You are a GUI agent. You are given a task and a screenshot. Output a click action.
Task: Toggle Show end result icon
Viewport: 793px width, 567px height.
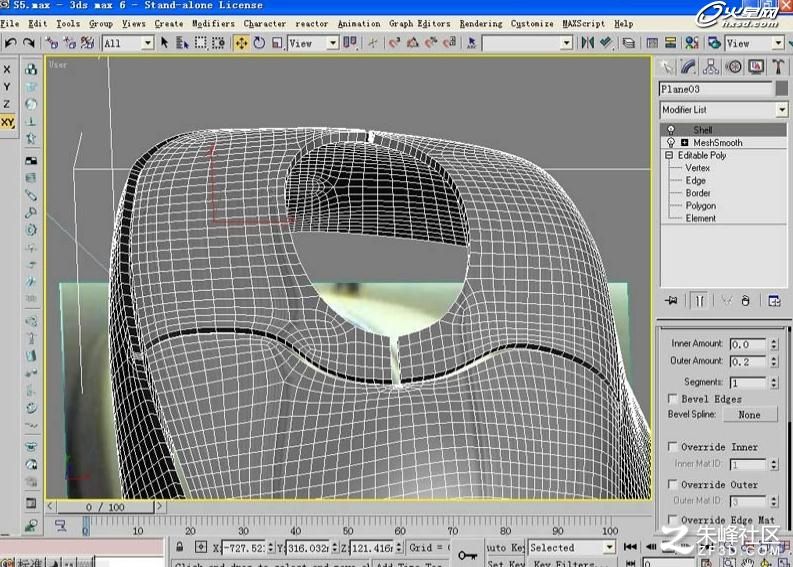point(699,301)
